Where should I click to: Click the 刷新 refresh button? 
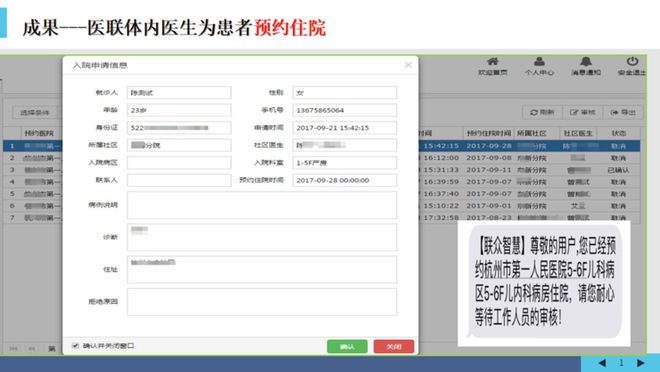[542, 112]
